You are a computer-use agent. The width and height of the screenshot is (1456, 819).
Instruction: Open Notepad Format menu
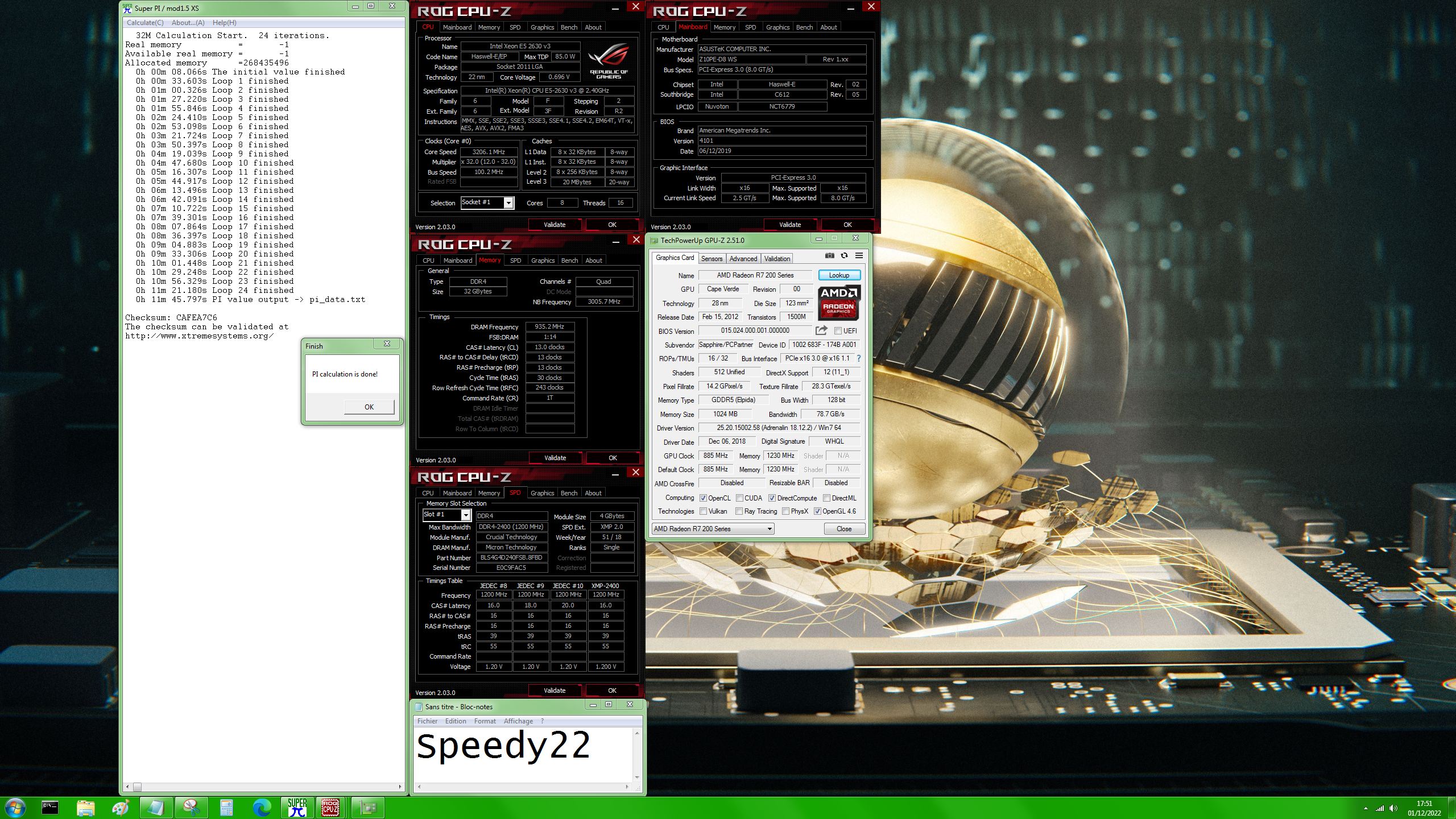click(485, 721)
